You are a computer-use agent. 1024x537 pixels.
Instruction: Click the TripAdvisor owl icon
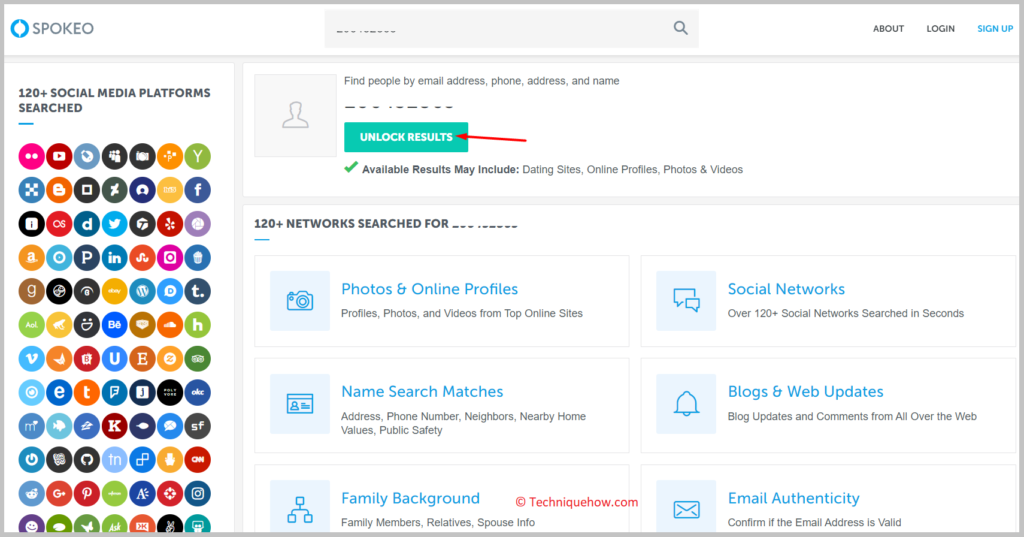point(197,359)
